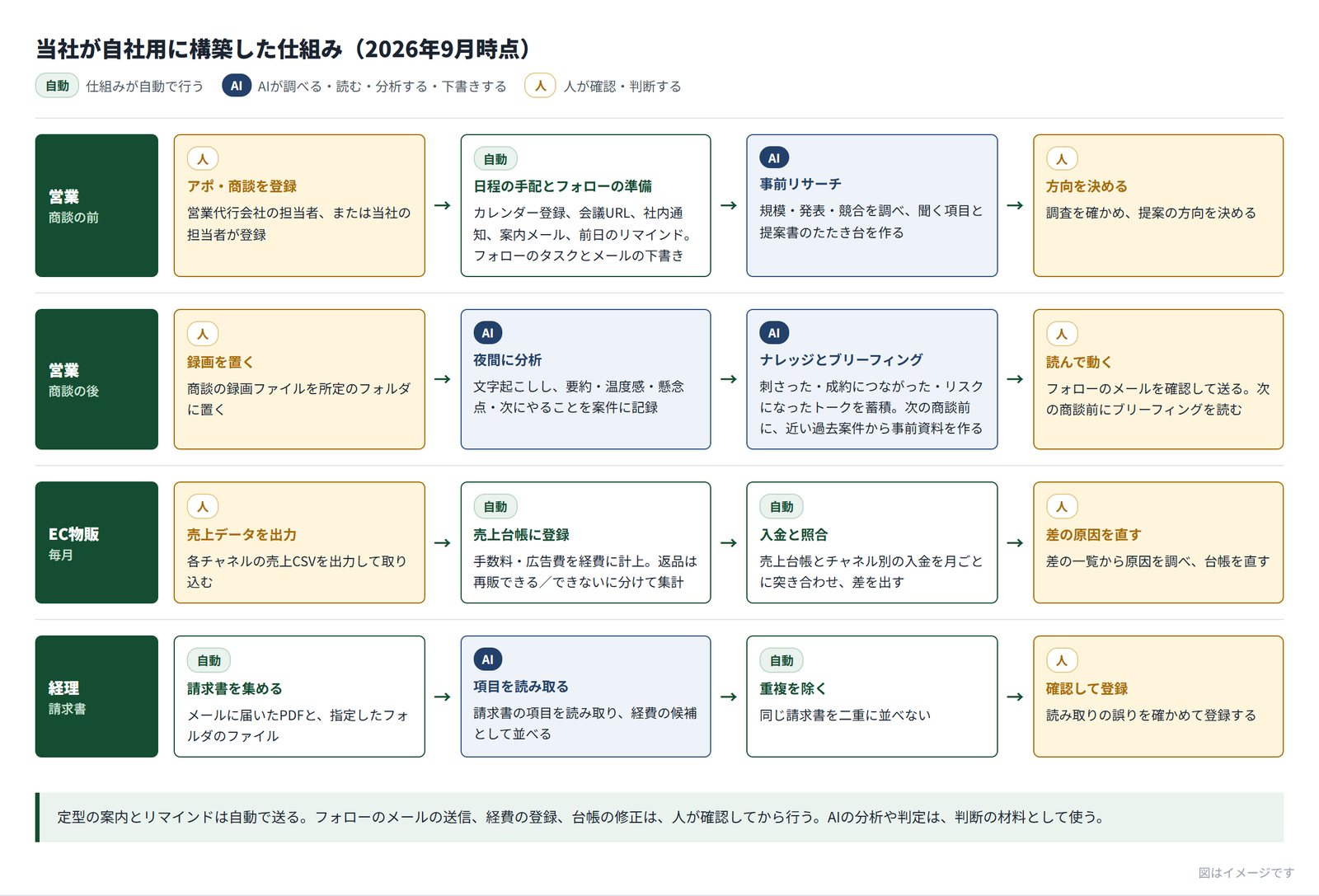Click the 人 badge on 読んで動く card
This screenshot has width=1319, height=896.
(x=1062, y=334)
